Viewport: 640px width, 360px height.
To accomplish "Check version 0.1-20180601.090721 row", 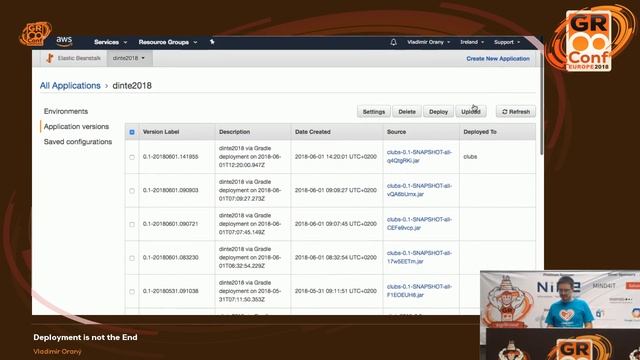I will 132,224.
